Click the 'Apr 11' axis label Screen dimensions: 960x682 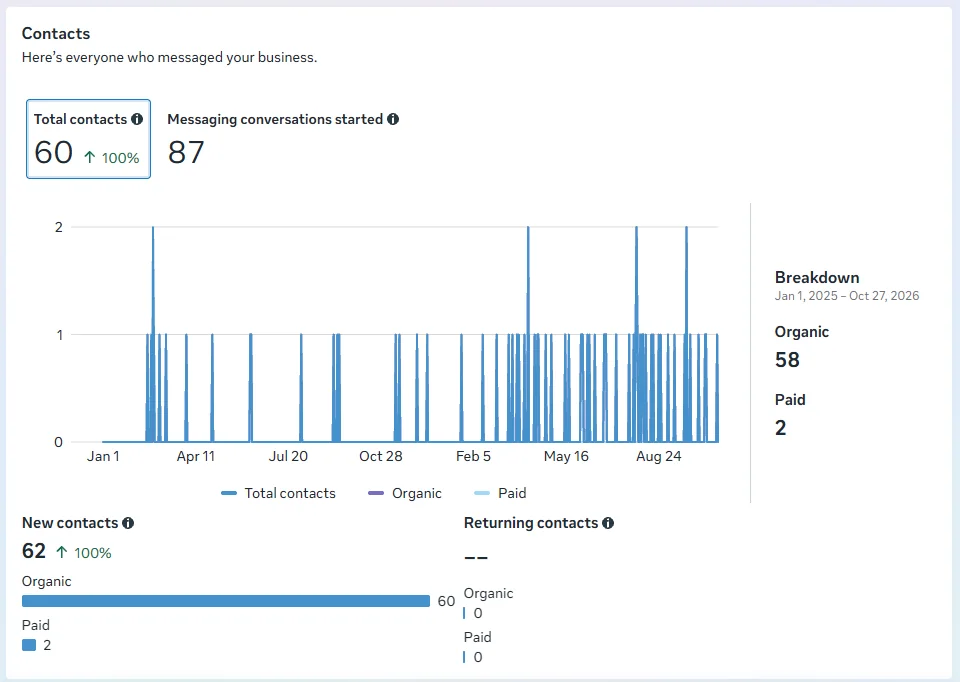coord(196,456)
